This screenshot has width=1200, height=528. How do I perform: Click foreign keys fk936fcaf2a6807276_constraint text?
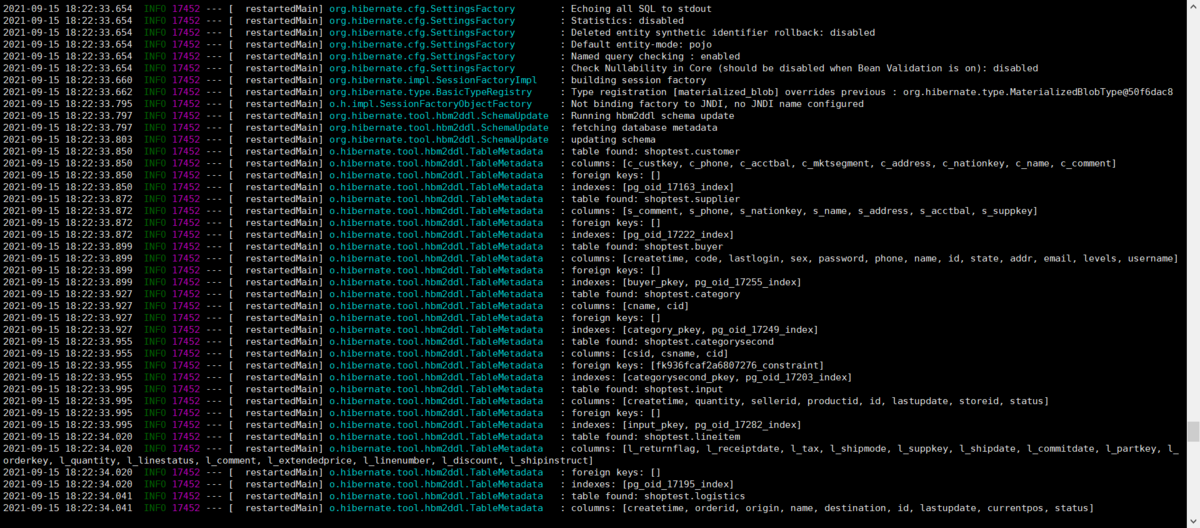click(697, 368)
